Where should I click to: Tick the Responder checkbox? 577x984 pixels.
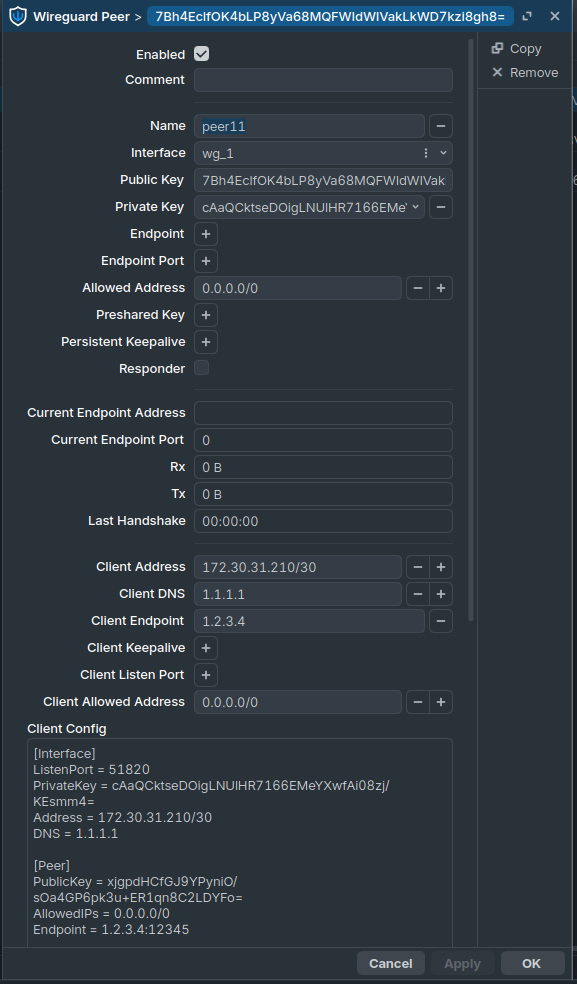(202, 368)
